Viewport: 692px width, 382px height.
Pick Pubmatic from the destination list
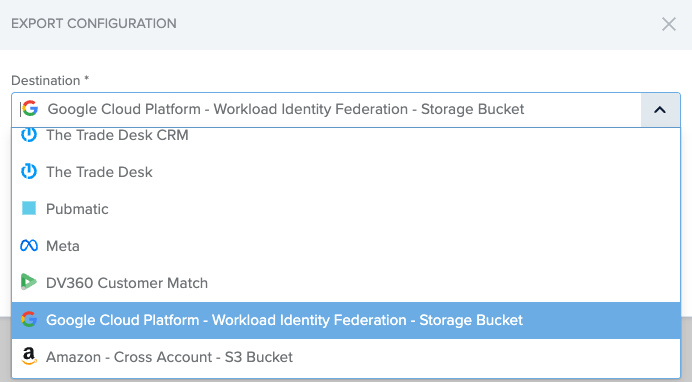point(346,209)
